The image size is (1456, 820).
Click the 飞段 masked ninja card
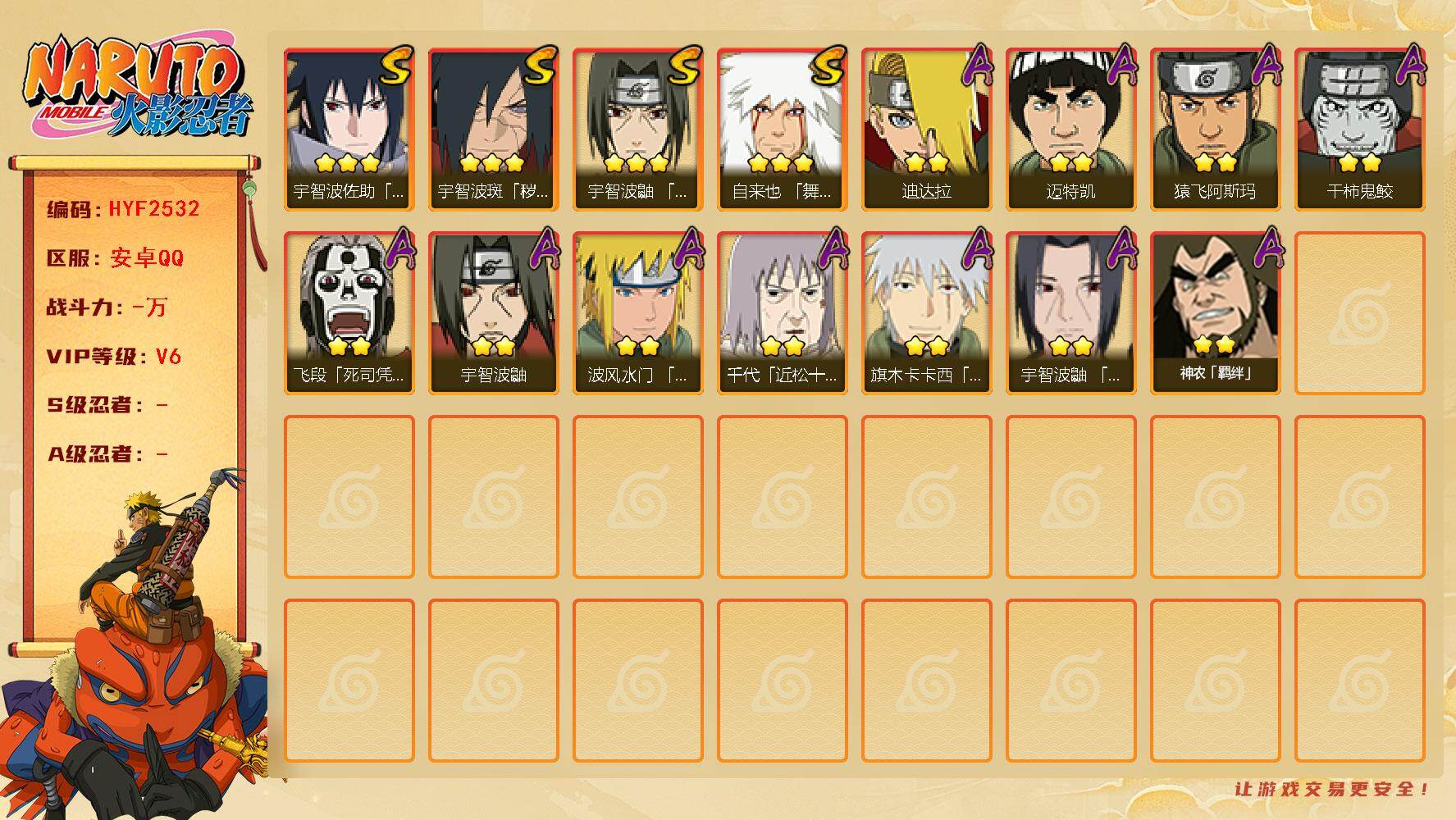pos(349,313)
